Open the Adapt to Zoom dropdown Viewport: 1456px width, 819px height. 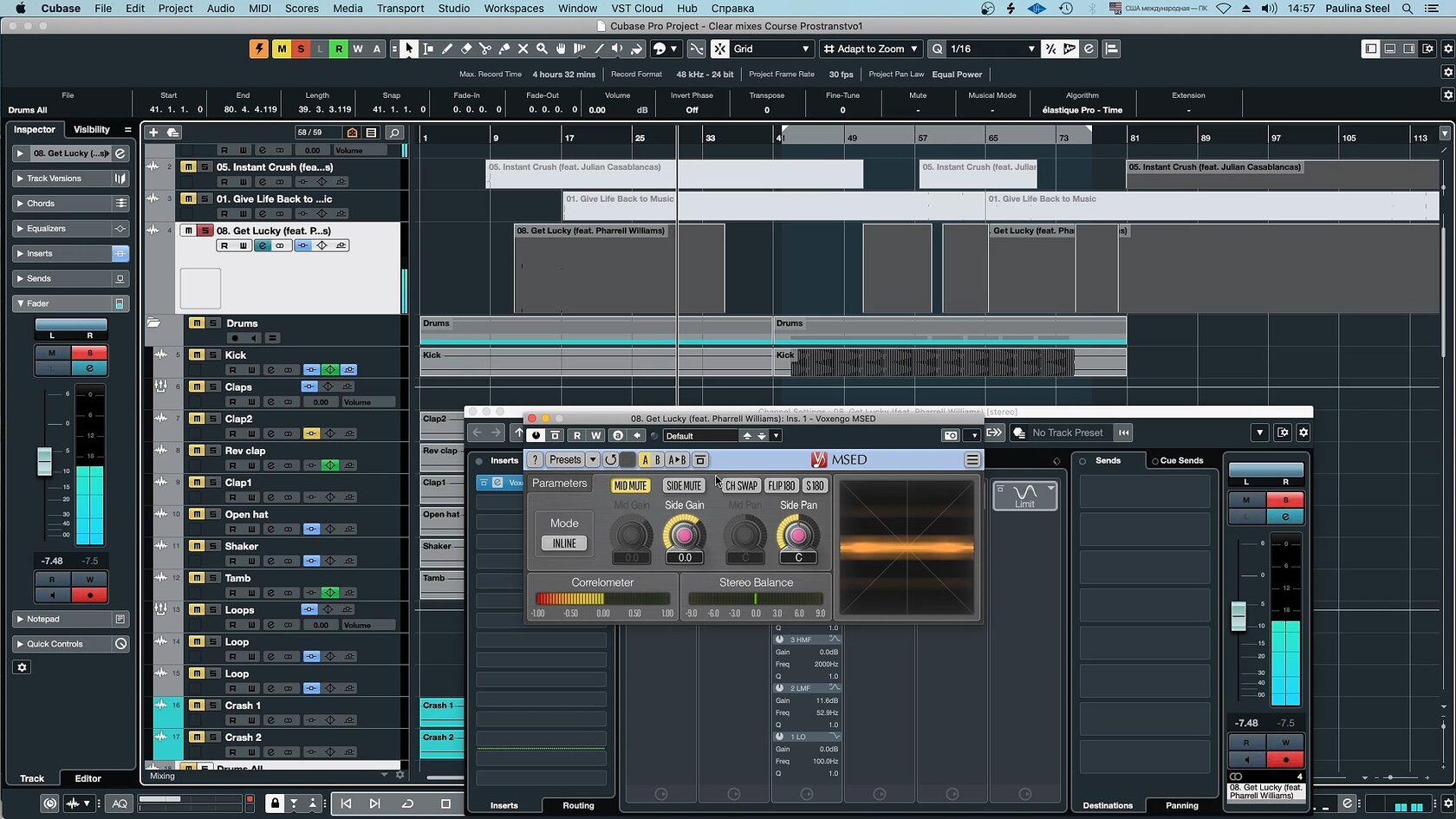pos(870,49)
